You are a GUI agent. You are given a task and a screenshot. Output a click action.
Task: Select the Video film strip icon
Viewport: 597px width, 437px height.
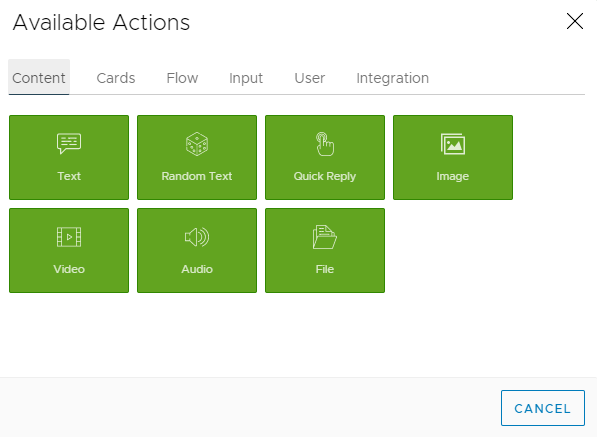pos(69,237)
